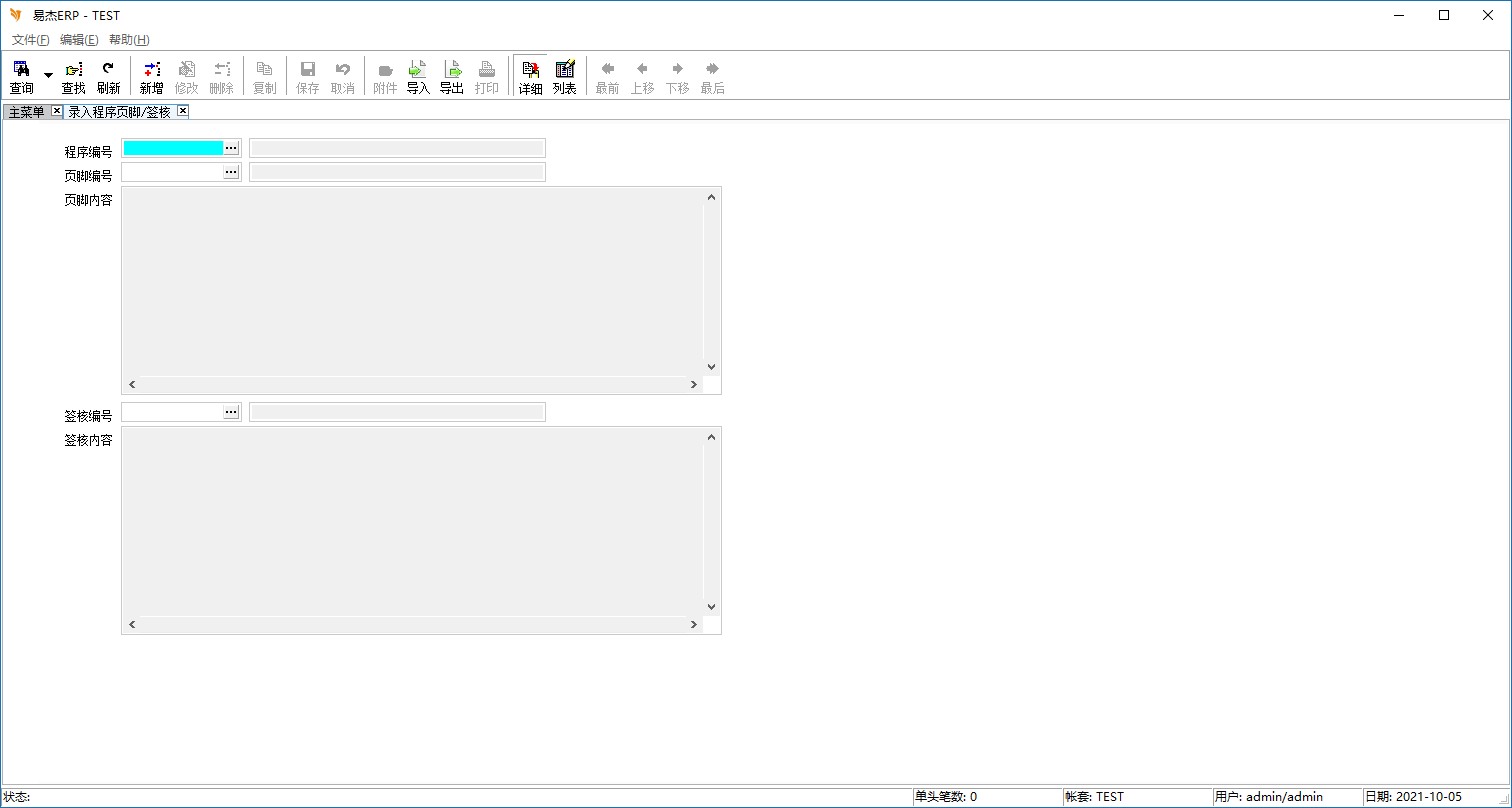Viewport: 1512px width, 808px height.
Task: Open the lookup button for 签核编号
Action: (231, 412)
